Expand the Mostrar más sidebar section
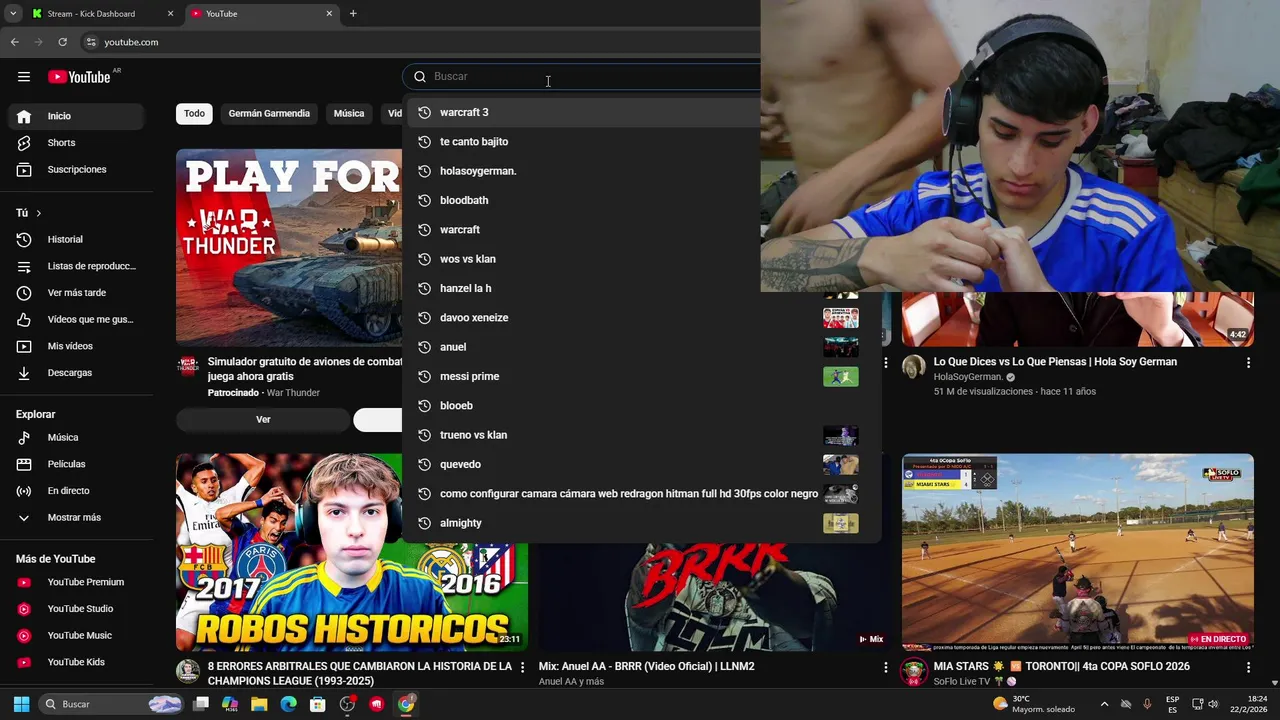This screenshot has height=720, width=1280. pos(76,517)
